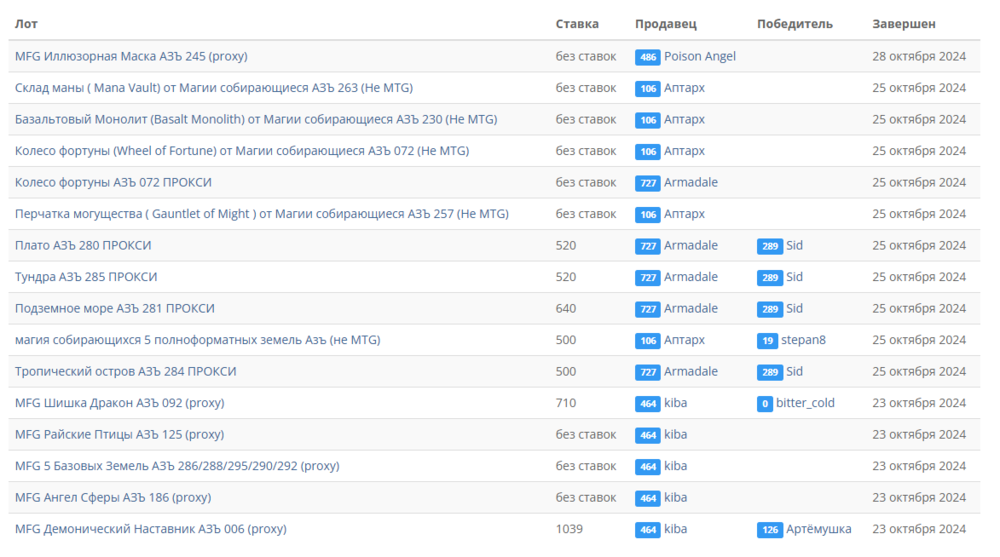Open winner profile stepan8

pyautogui.click(x=803, y=340)
